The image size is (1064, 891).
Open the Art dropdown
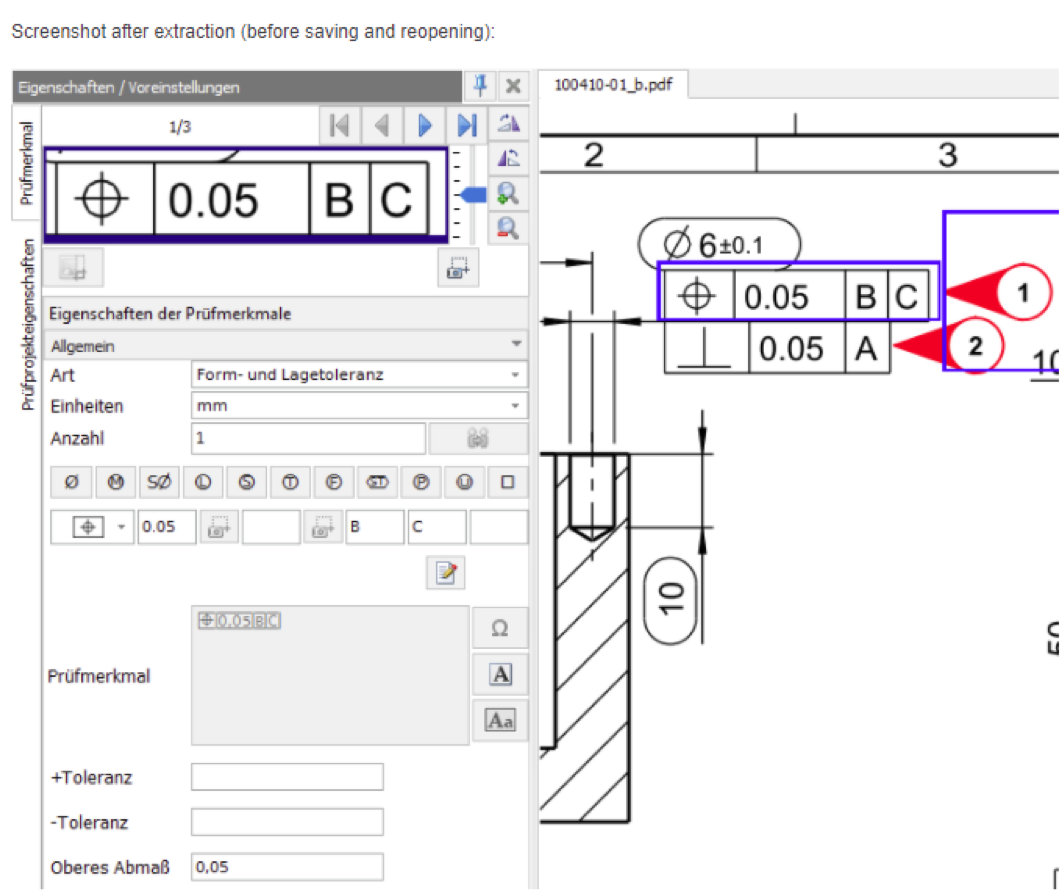(x=358, y=375)
